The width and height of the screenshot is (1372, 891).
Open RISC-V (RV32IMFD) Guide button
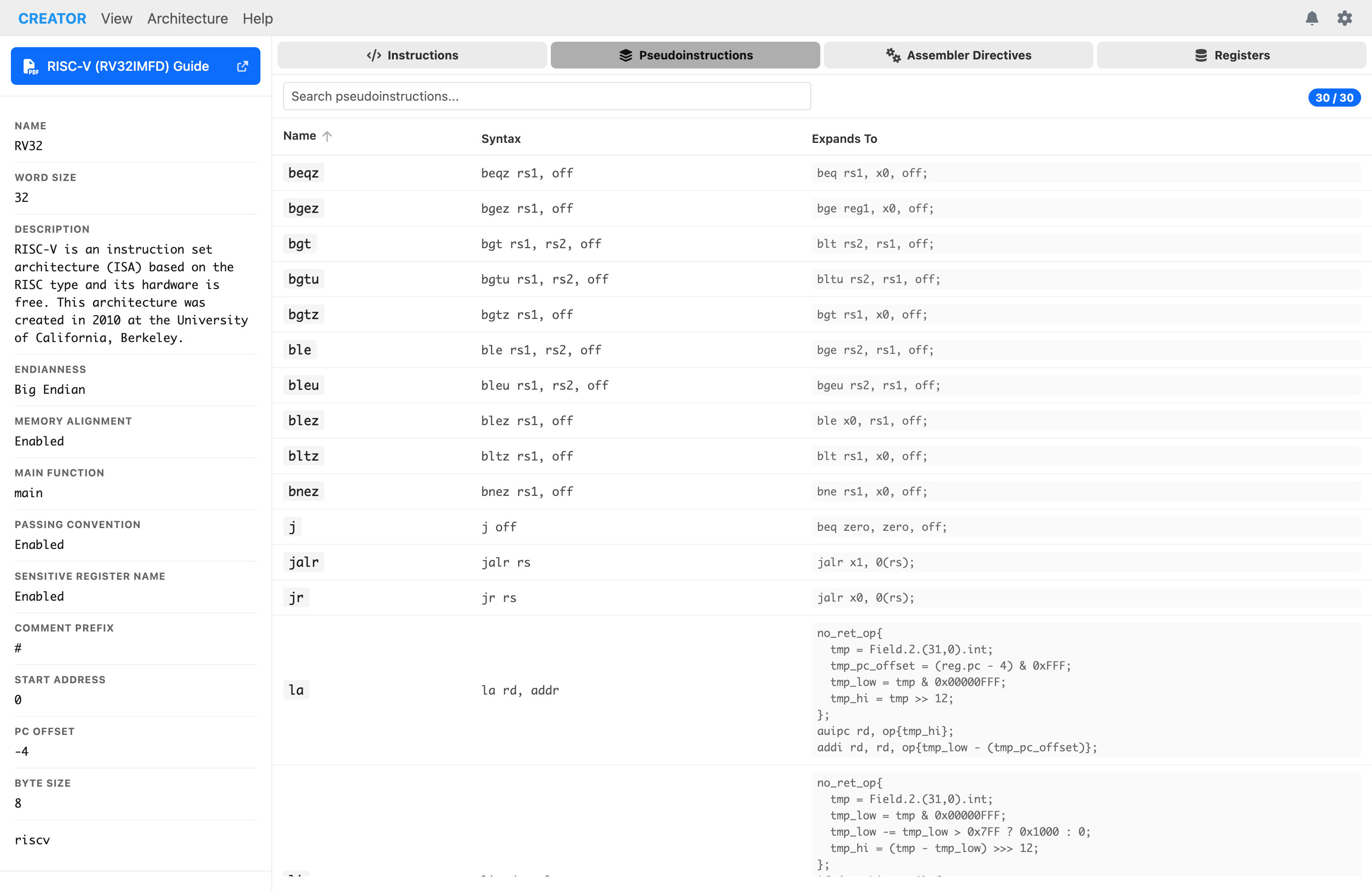128,66
